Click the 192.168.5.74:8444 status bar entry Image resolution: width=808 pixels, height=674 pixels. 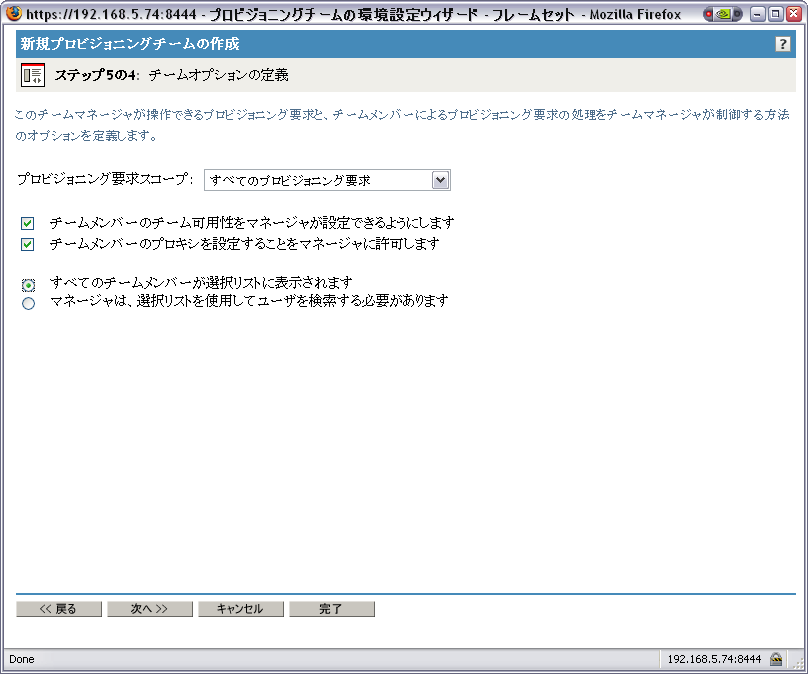point(714,659)
